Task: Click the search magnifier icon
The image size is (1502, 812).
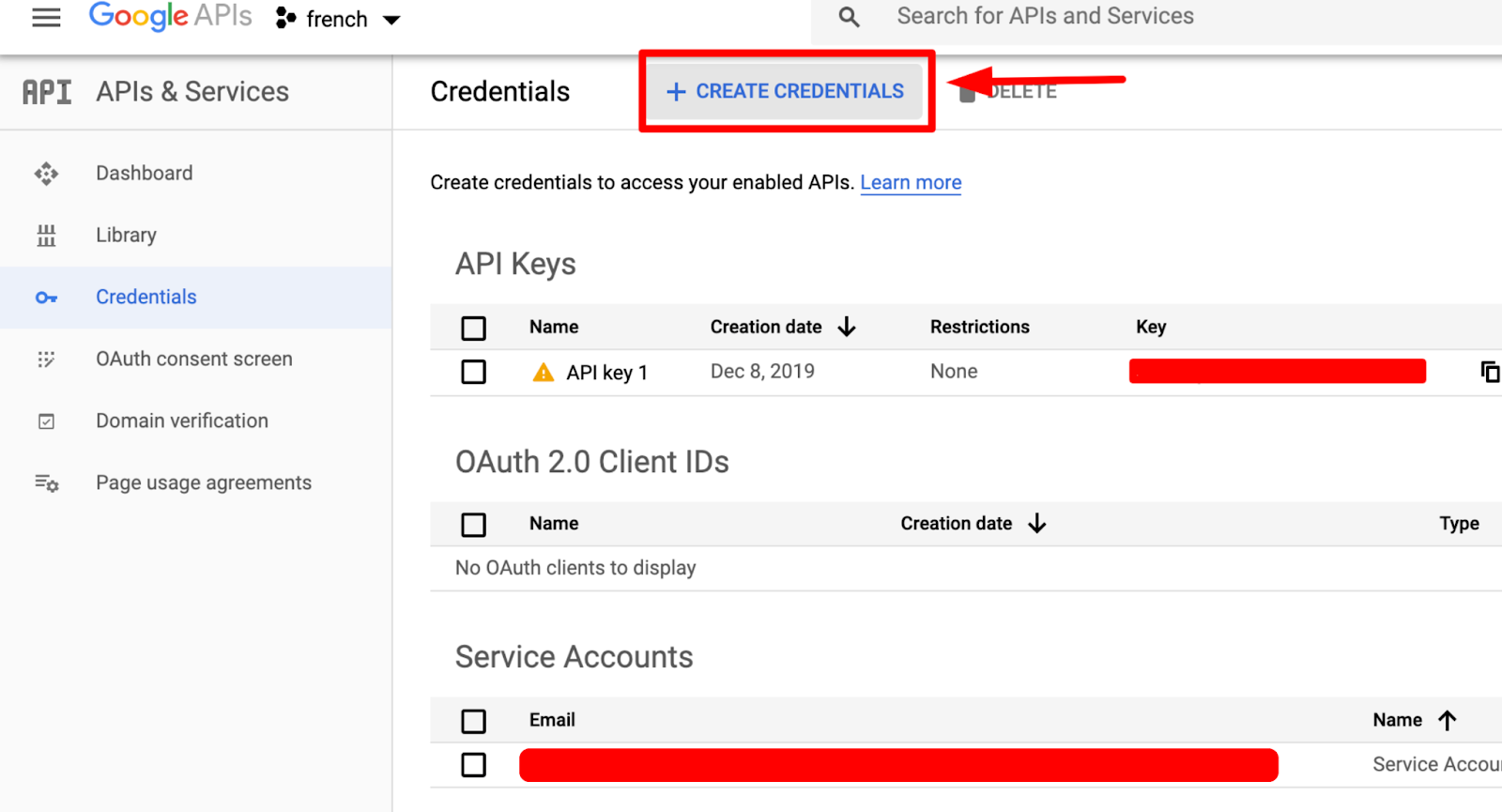Action: (849, 17)
